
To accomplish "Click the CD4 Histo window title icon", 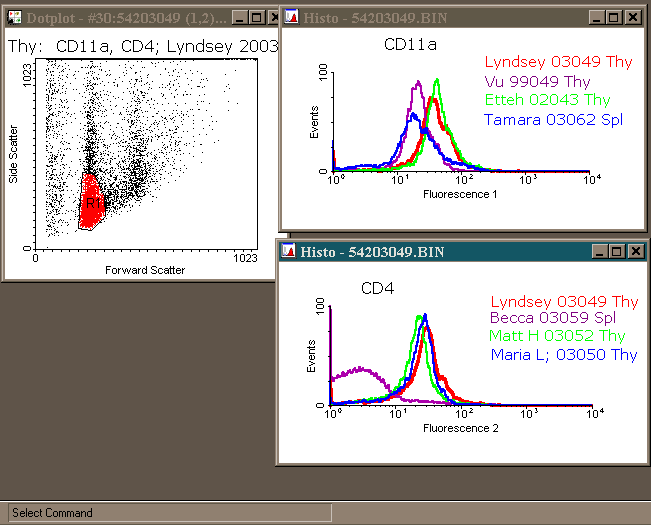I will pos(290,251).
